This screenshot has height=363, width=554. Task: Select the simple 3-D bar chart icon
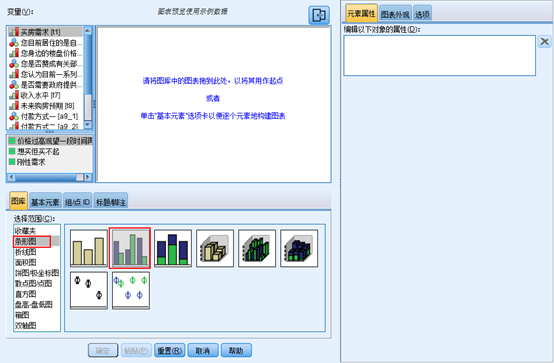(x=215, y=248)
